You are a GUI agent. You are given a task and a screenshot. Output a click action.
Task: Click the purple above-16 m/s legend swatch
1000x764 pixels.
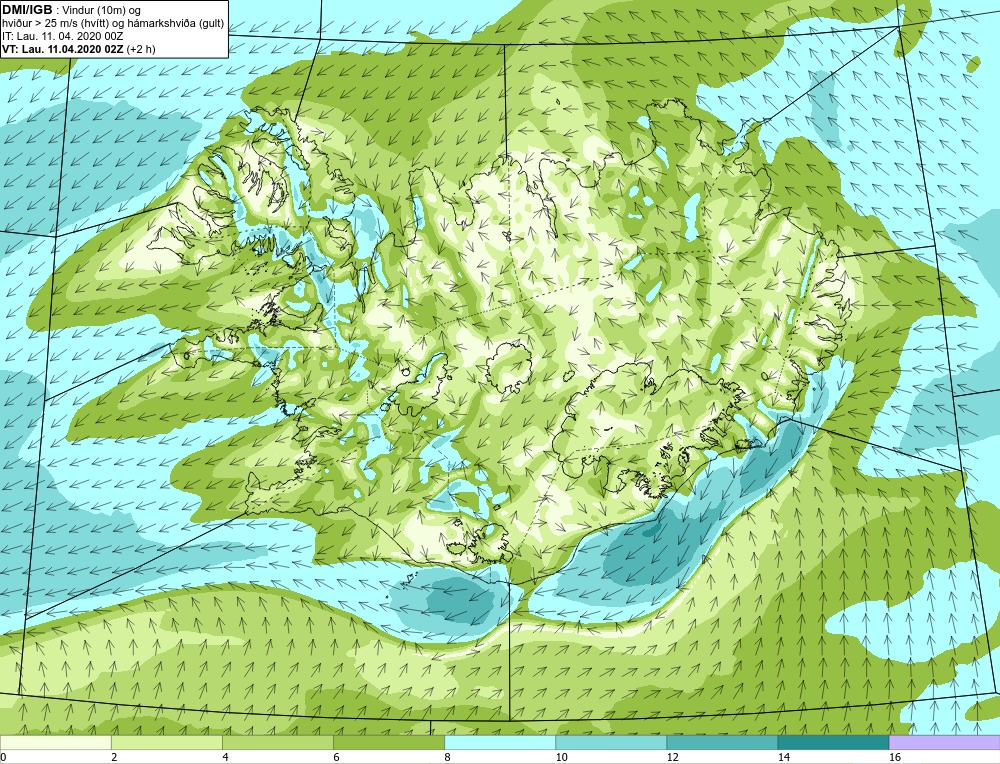point(945,742)
